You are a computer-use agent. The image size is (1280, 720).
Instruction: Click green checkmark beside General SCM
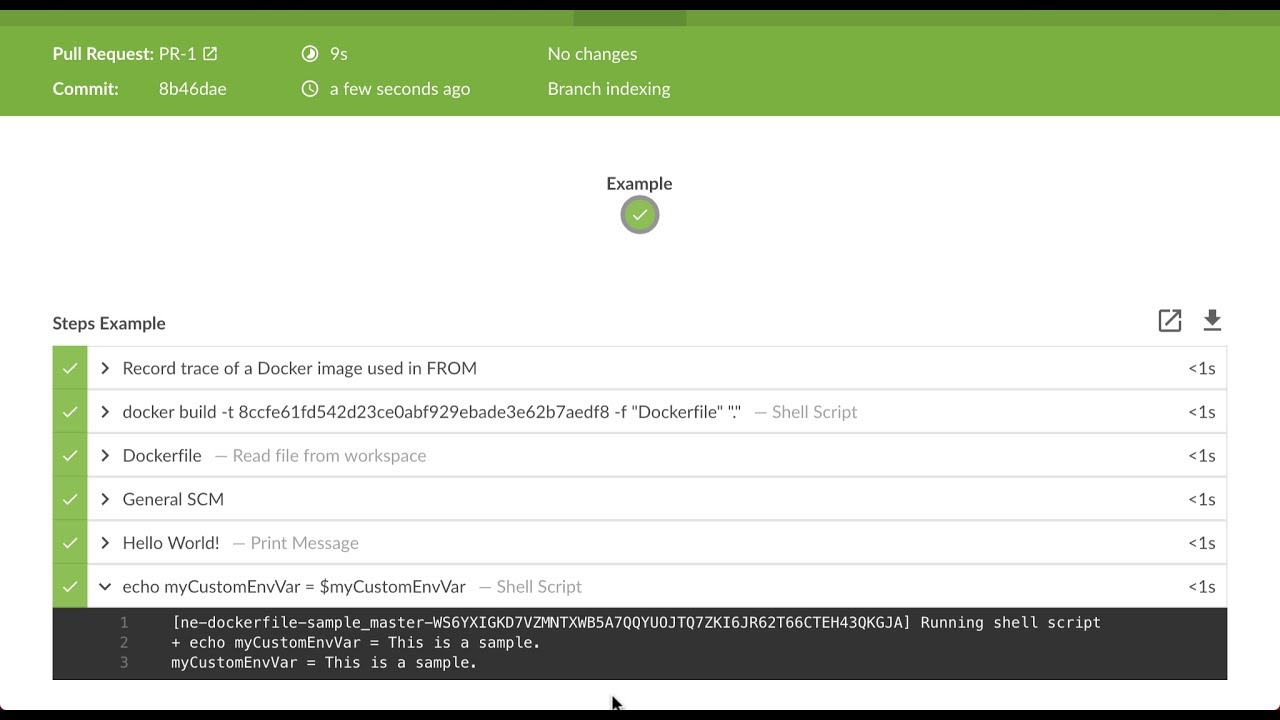coord(70,499)
